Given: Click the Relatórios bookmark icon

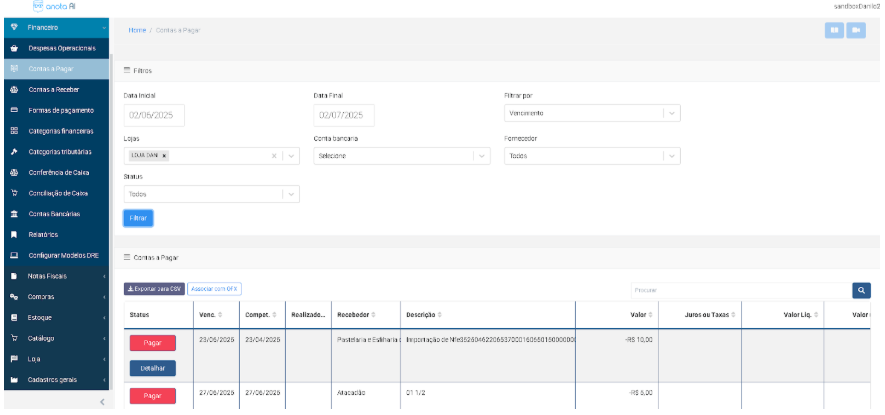Looking at the screenshot, I should click(15, 234).
